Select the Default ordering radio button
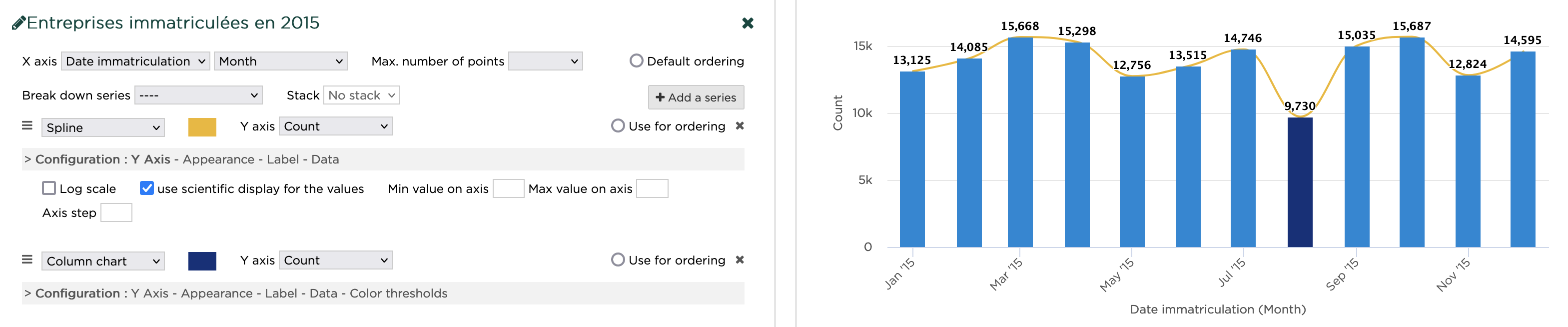 point(636,61)
